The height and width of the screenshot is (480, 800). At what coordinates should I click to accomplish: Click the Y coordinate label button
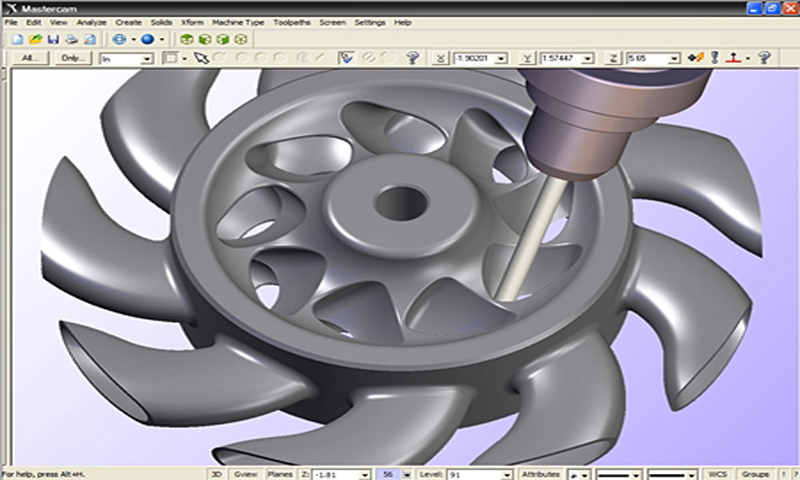(527, 58)
